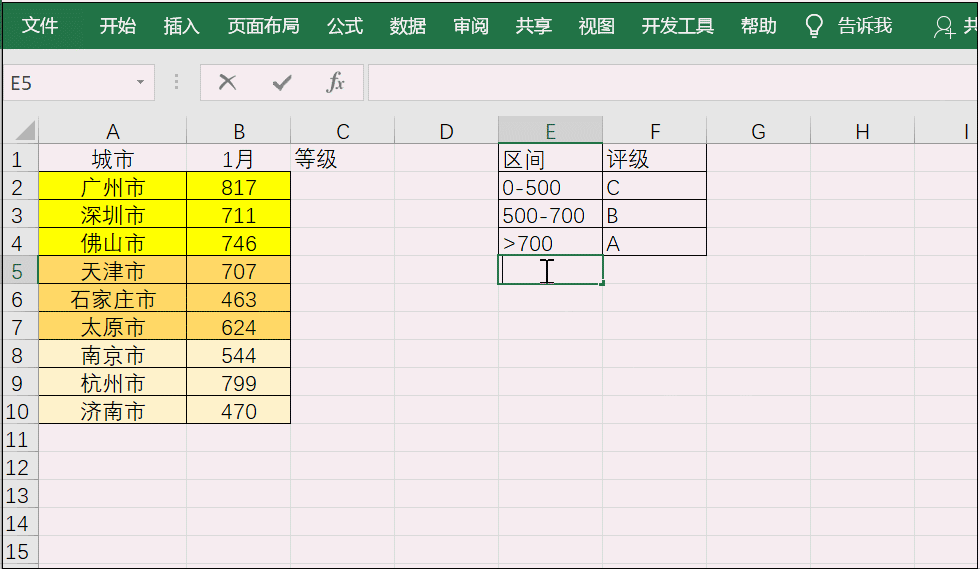
Task: Select column F header
Action: [x=655, y=131]
